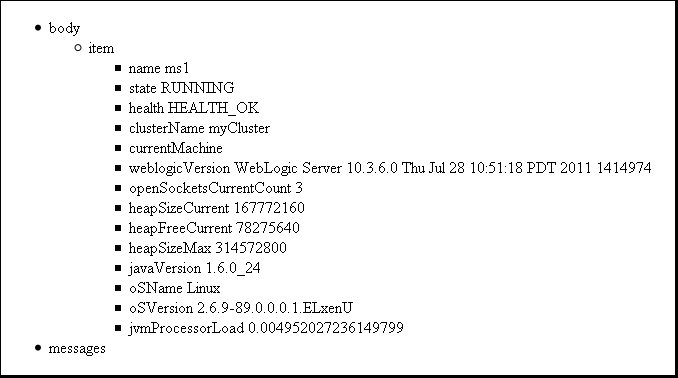Select heapSizeCurrent 167772160 line
This screenshot has height=378, width=678.
(x=217, y=208)
